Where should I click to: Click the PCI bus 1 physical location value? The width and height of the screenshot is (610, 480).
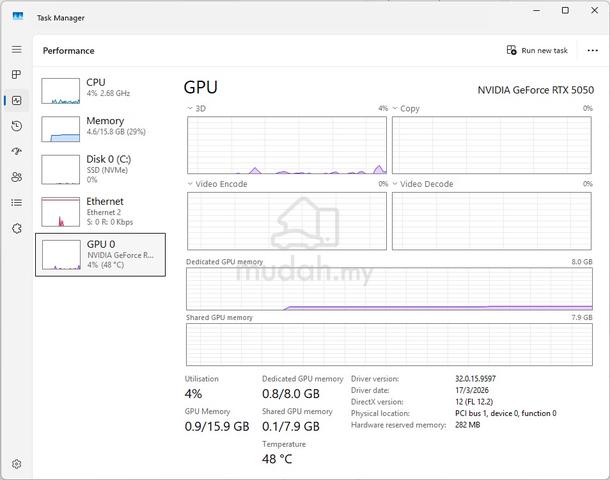coord(506,413)
